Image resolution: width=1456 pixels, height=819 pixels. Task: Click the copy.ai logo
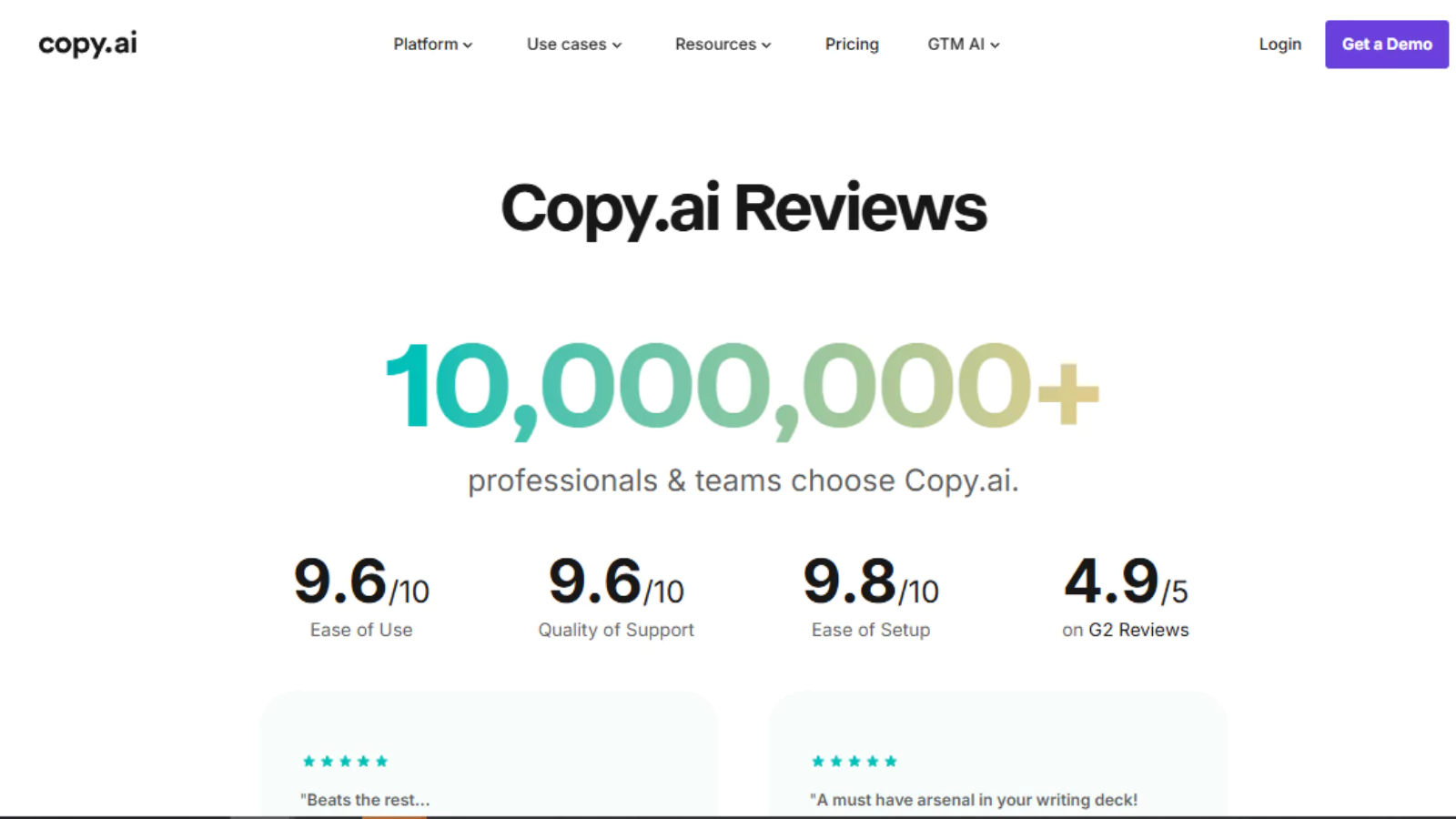point(87,44)
